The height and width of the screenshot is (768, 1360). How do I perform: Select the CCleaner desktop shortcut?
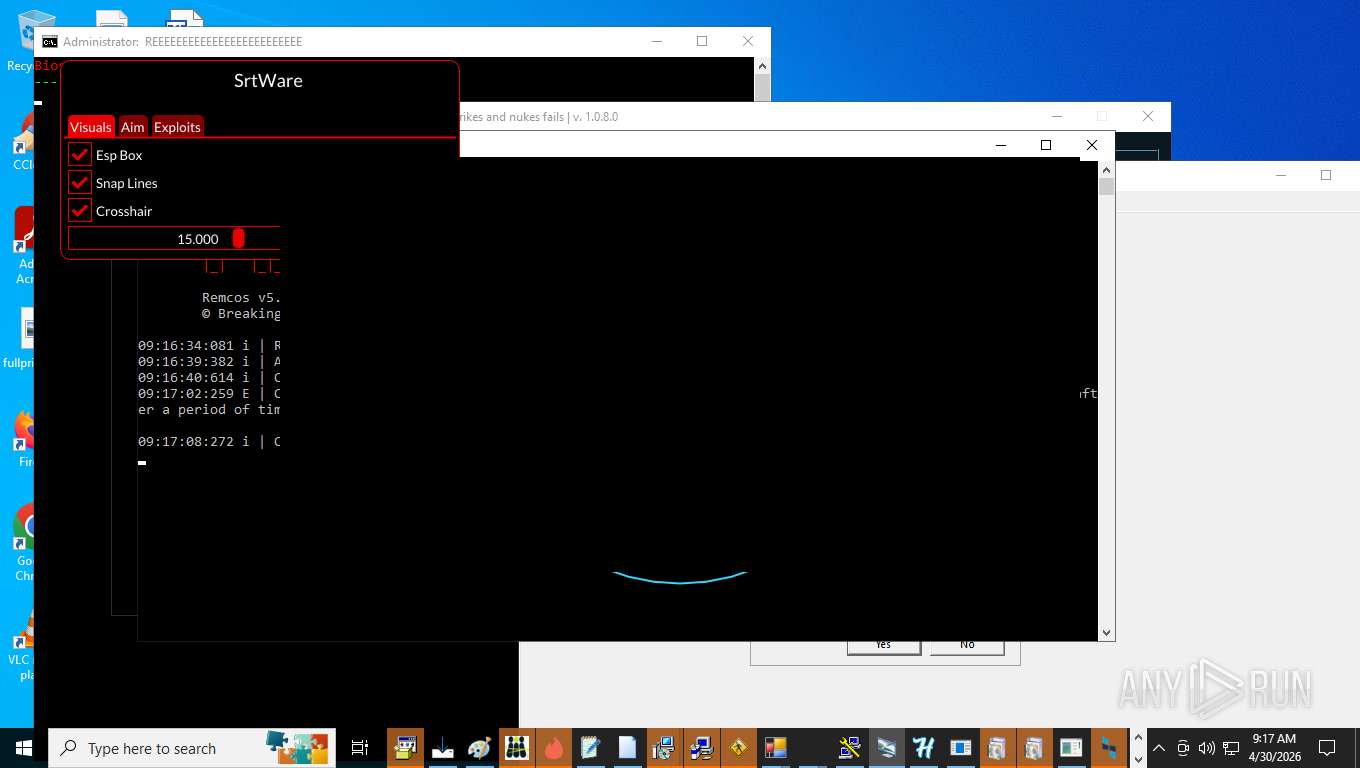24,140
